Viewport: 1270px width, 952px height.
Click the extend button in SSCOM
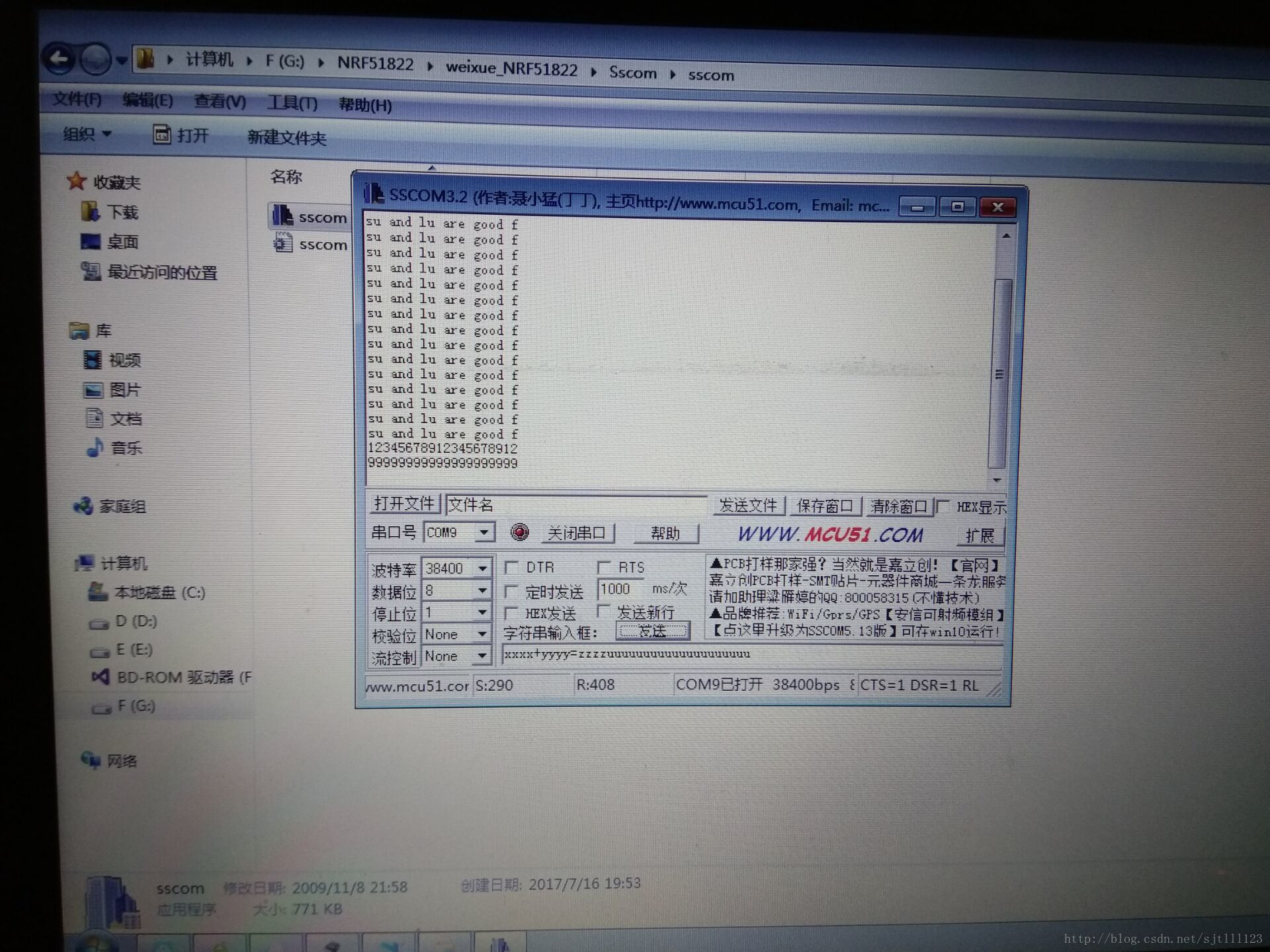pyautogui.click(x=980, y=535)
